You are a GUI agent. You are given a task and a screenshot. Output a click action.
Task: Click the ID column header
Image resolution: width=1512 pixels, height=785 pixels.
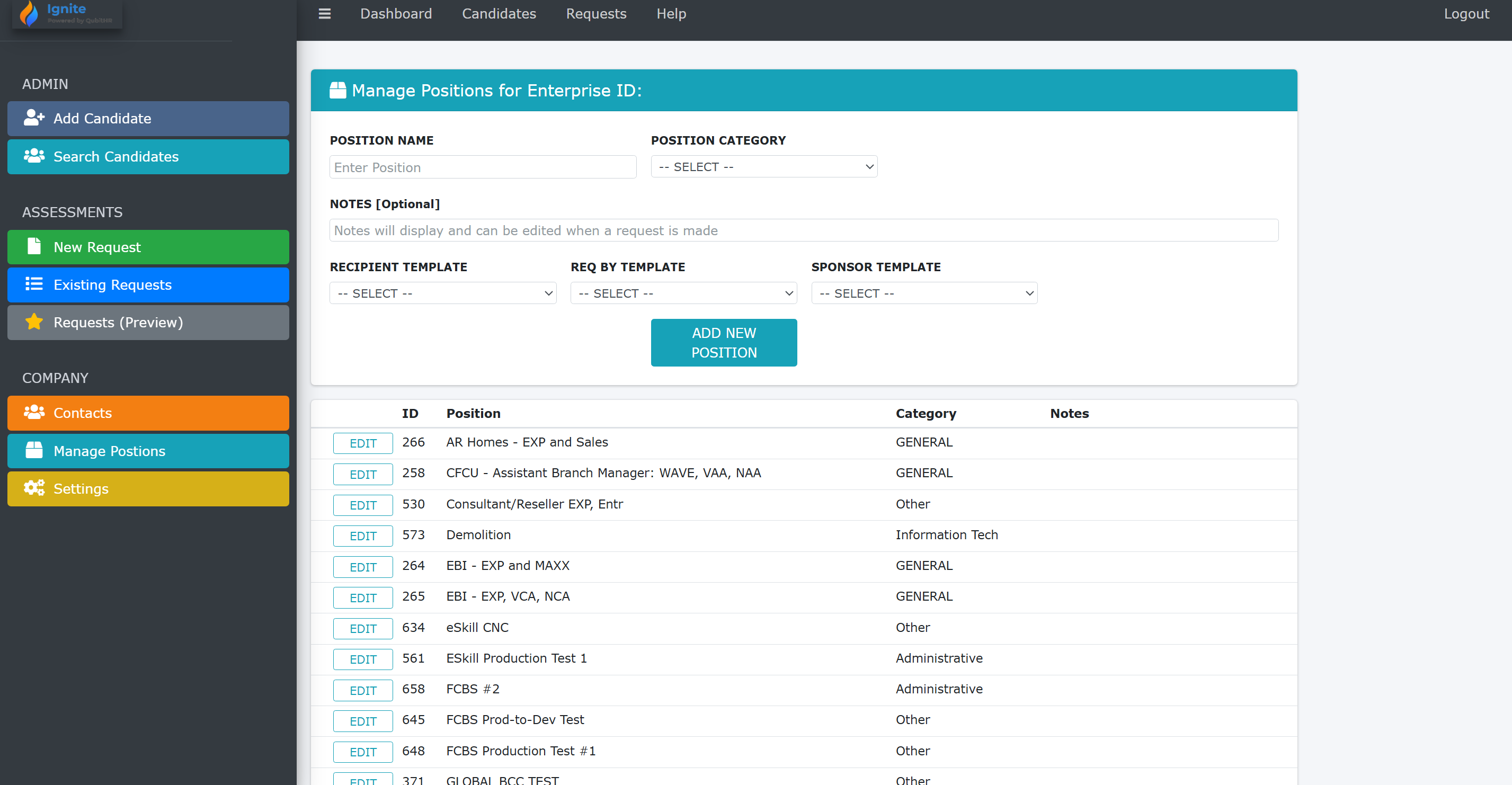(x=410, y=413)
